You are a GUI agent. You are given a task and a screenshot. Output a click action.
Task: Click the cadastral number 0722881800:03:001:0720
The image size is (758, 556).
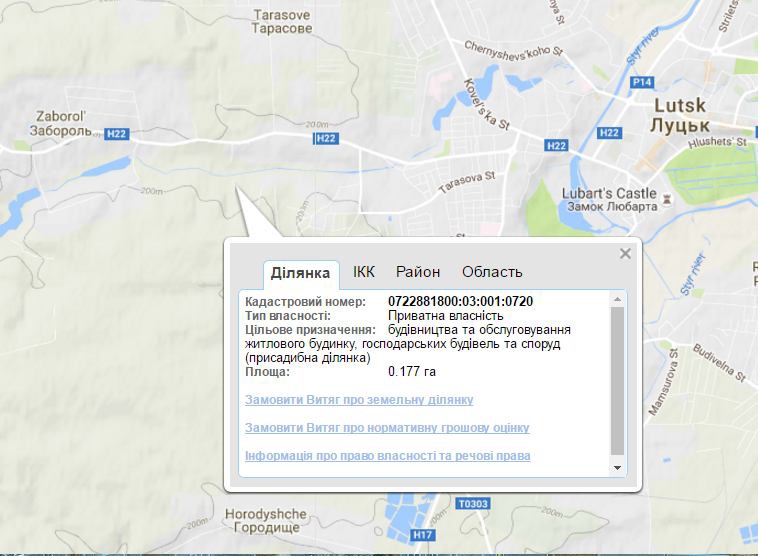point(460,302)
